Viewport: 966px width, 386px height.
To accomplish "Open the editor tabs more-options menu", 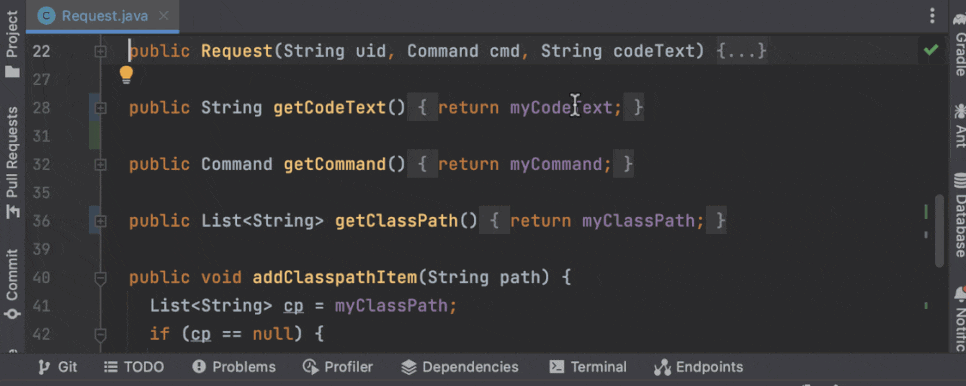I will pyautogui.click(x=933, y=15).
